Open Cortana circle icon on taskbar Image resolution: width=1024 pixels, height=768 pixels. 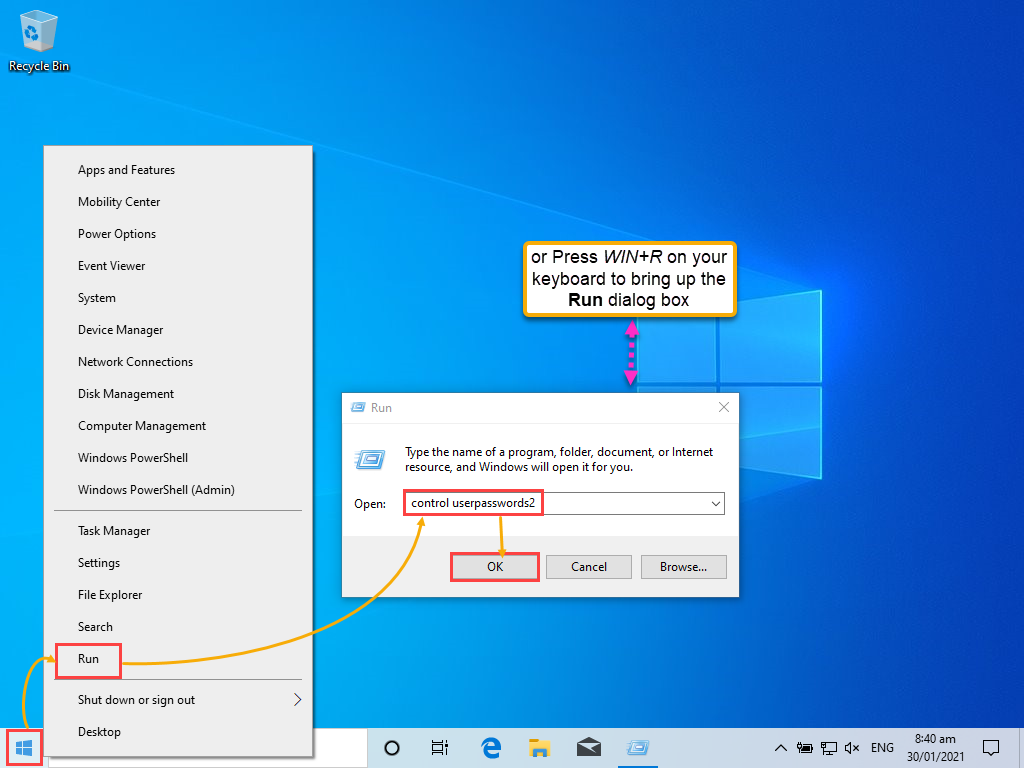pos(392,748)
